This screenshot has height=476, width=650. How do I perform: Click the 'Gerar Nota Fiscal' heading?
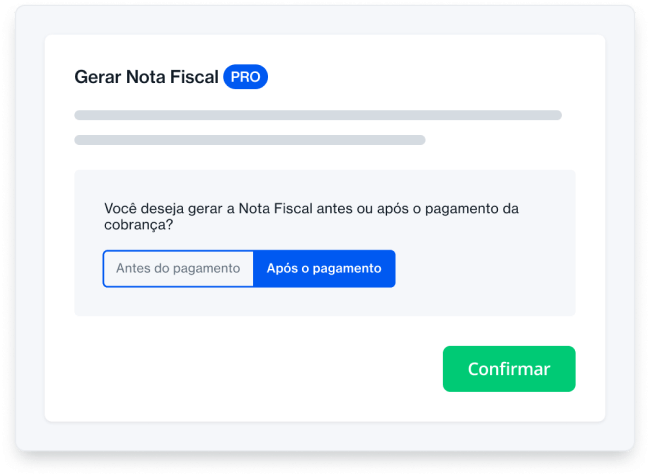pos(146,77)
